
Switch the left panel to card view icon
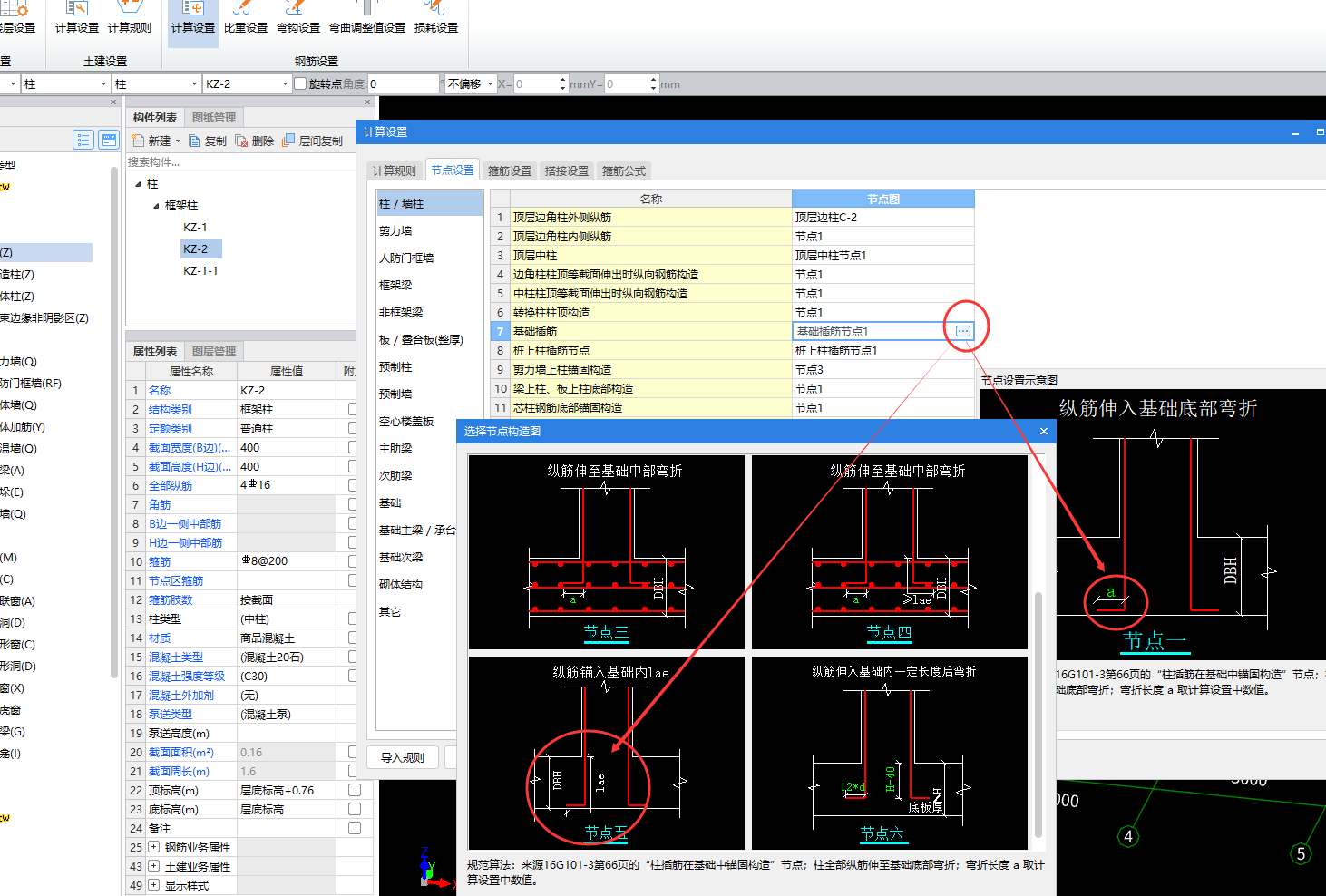click(x=109, y=140)
